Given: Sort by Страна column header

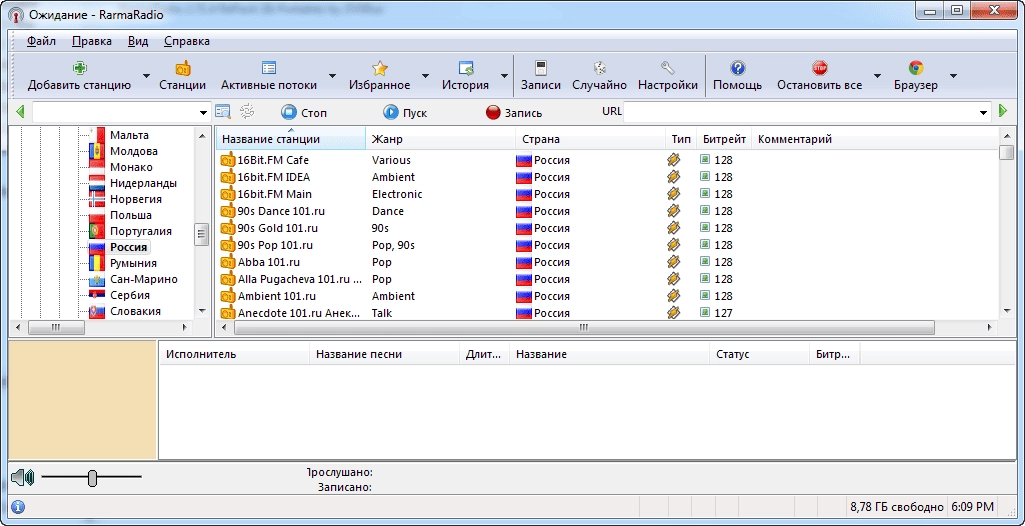Looking at the screenshot, I should click(x=590, y=139).
